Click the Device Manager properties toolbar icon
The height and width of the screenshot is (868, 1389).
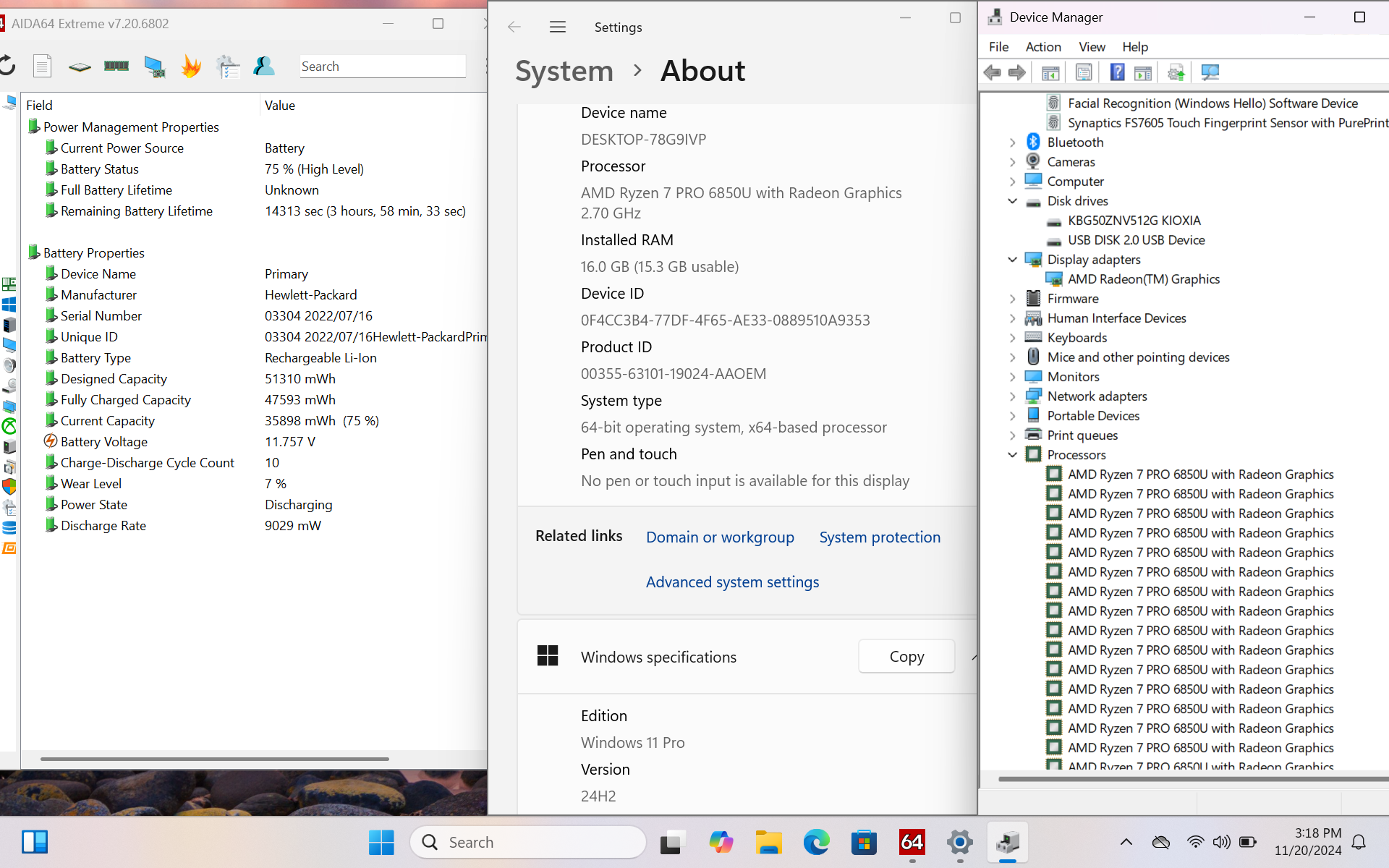click(x=1084, y=72)
